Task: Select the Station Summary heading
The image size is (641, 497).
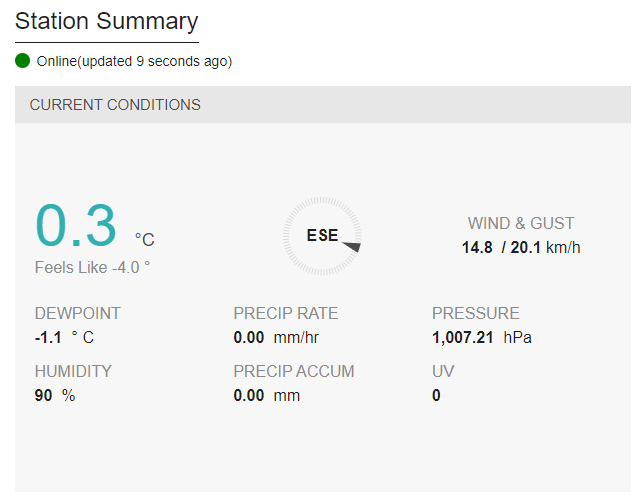Action: click(107, 21)
